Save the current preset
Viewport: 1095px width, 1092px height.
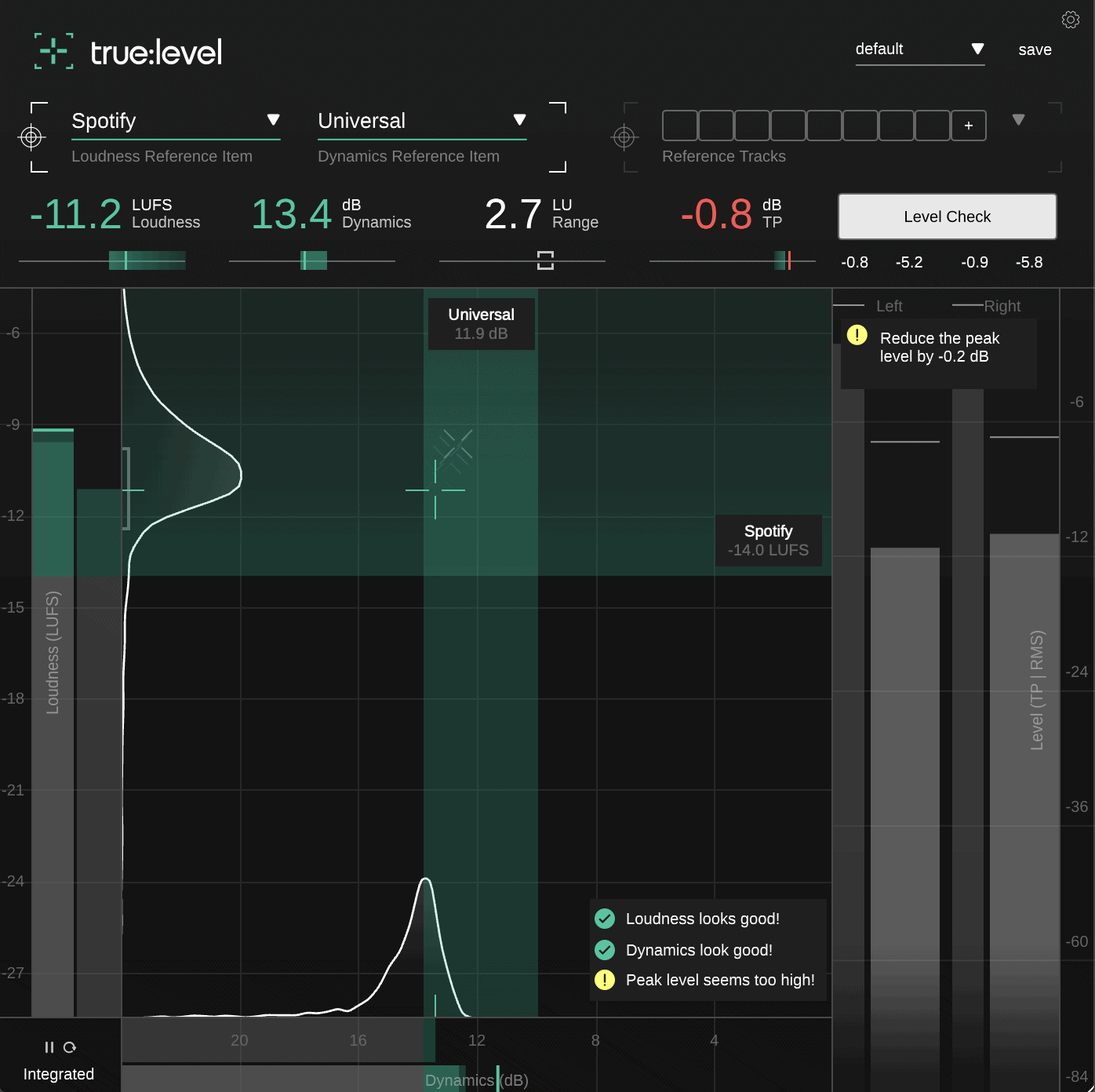1035,49
